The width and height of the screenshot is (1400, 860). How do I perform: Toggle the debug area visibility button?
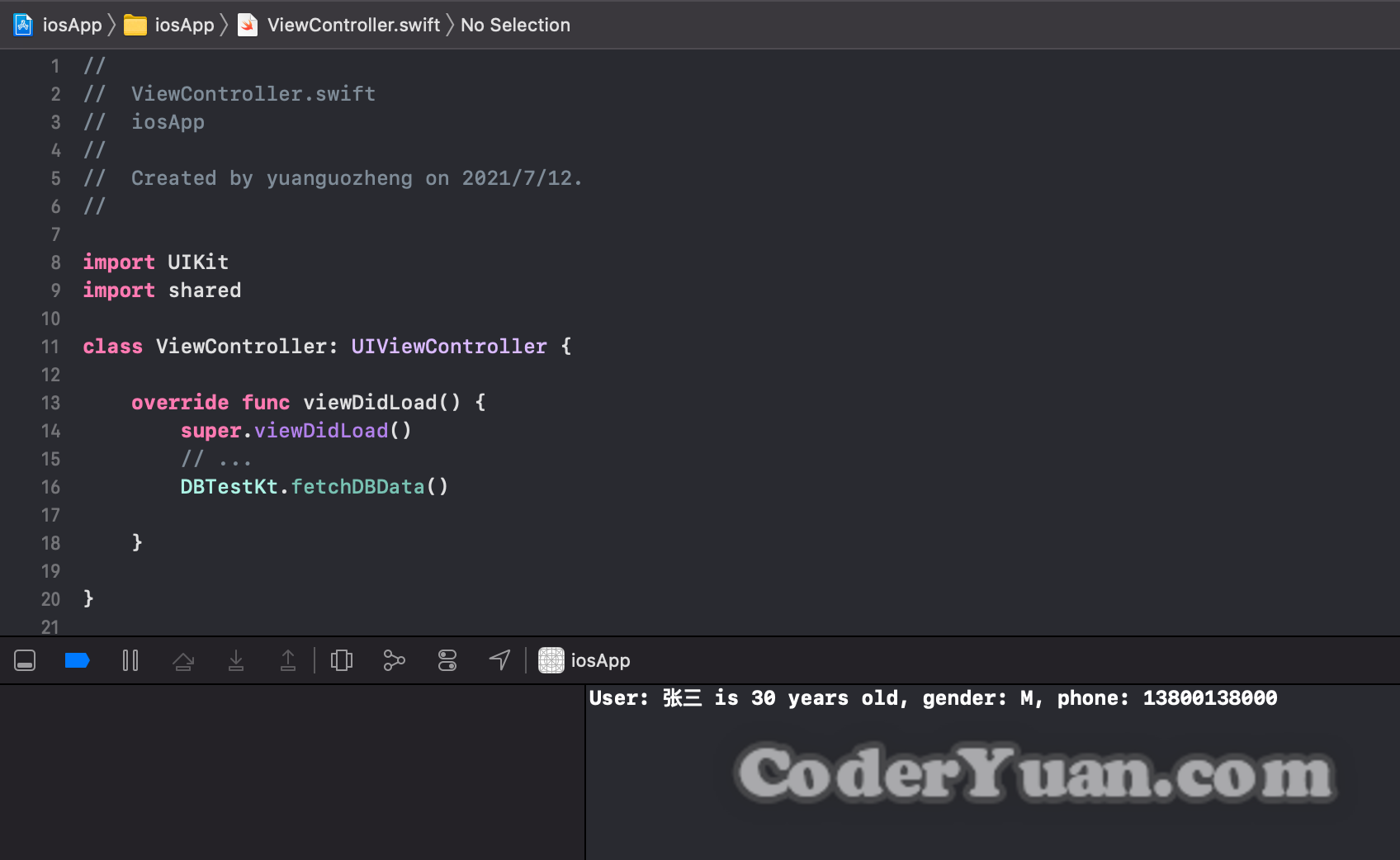25,660
